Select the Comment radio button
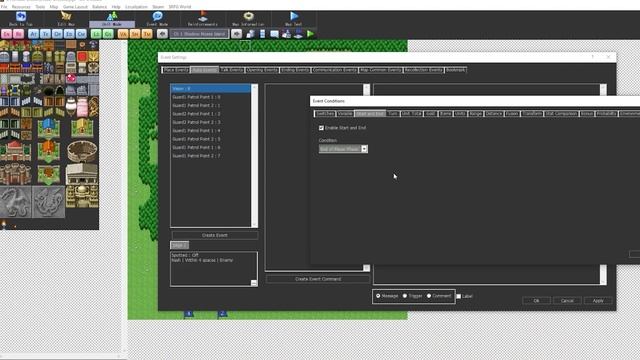This screenshot has width=640, height=360. (429, 296)
